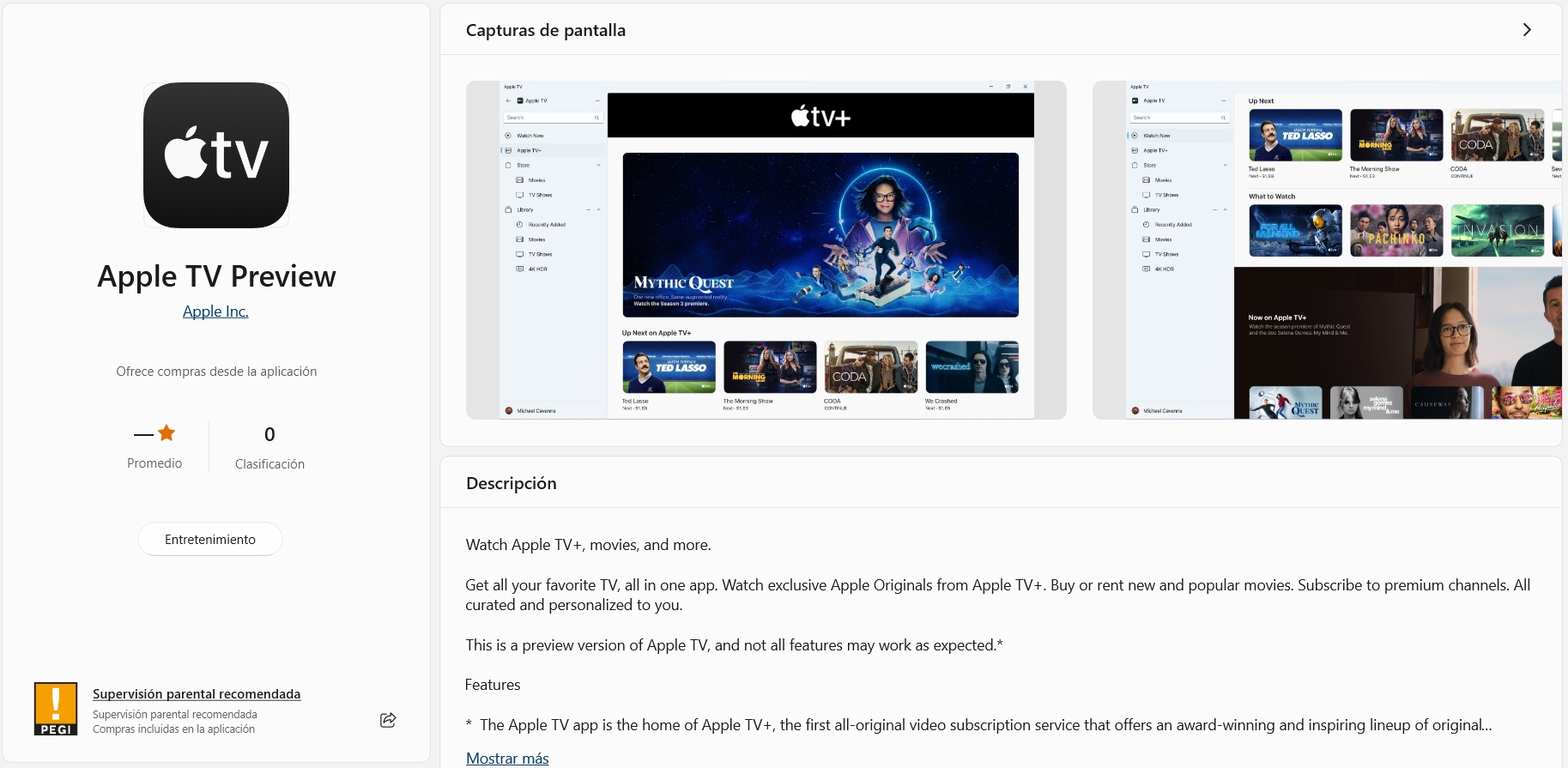Click the Capturas de pantalla heading
This screenshot has height=768, width=1568.
click(546, 30)
